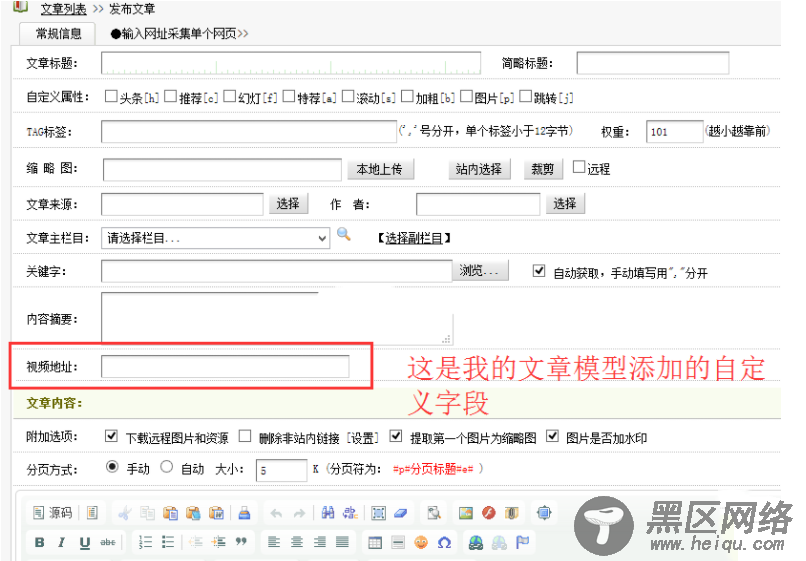This screenshot has height=561, width=806.
Task: Justify text alignment
Action: click(342, 542)
